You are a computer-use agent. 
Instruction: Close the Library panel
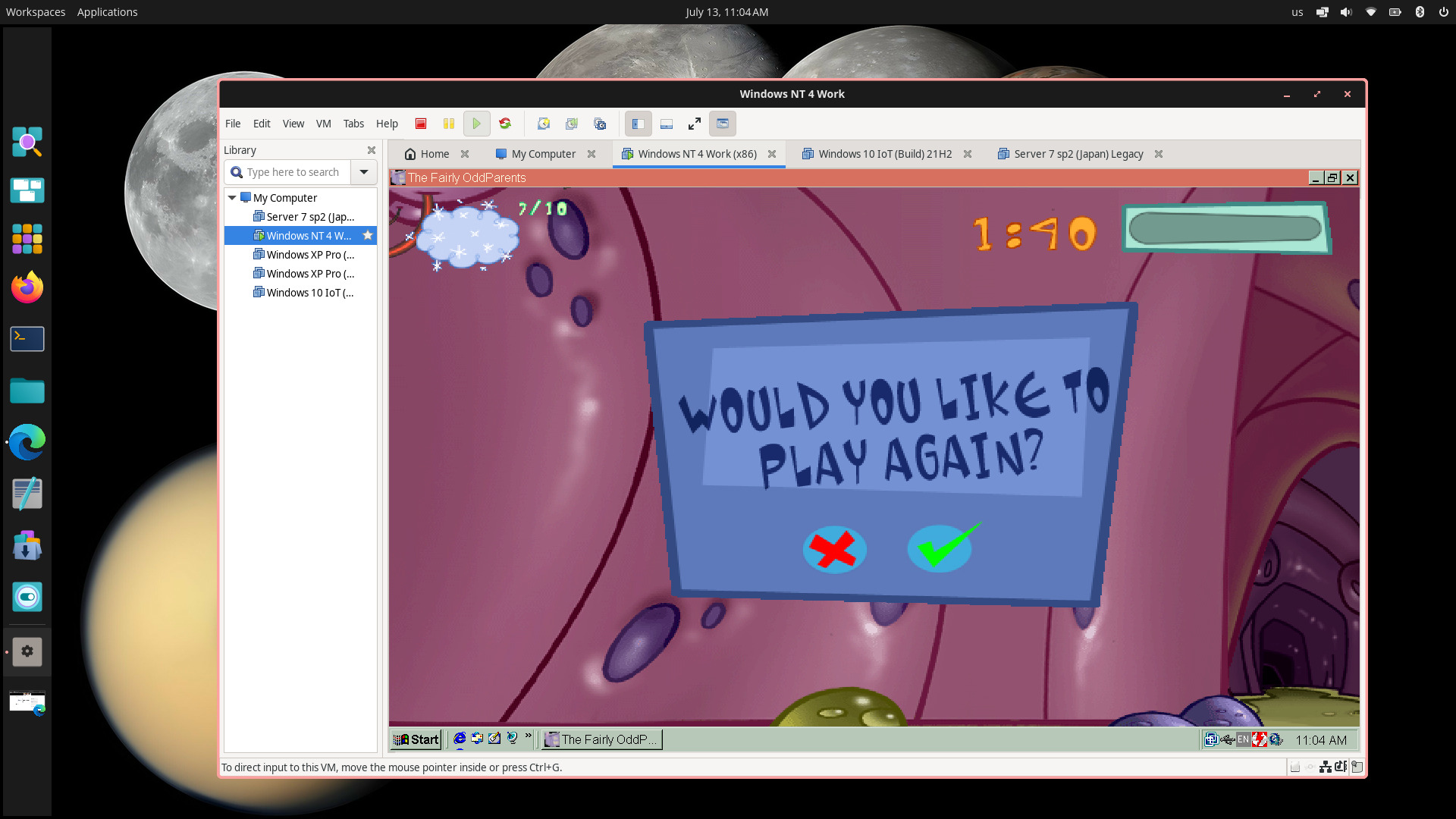[372, 150]
